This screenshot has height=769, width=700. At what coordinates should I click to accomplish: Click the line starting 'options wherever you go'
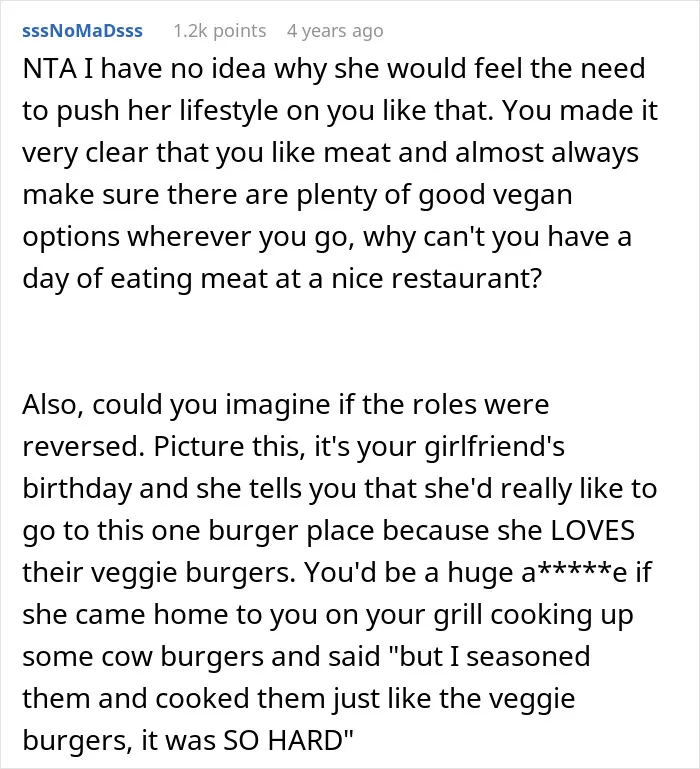click(327, 237)
